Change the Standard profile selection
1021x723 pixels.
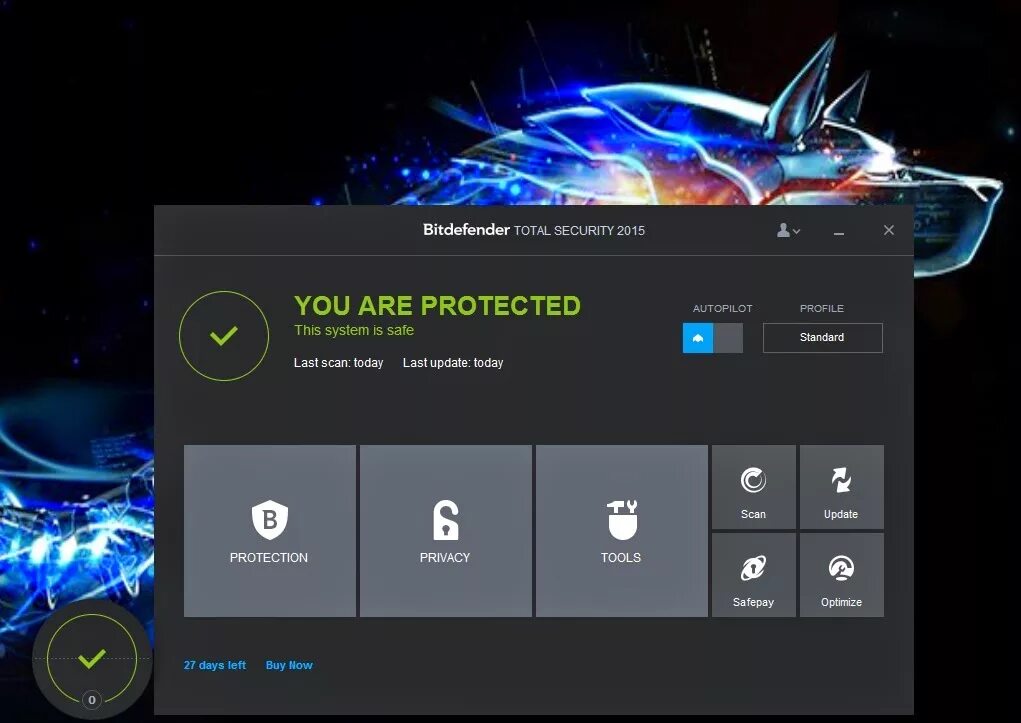coord(822,337)
